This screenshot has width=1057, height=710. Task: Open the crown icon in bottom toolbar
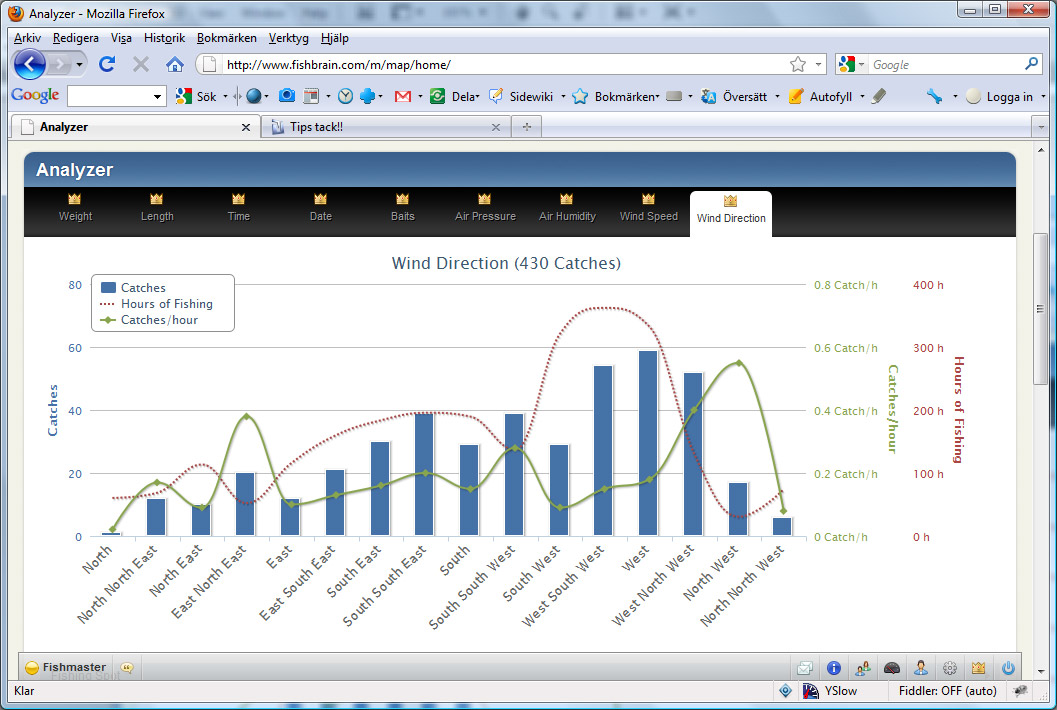(x=979, y=668)
